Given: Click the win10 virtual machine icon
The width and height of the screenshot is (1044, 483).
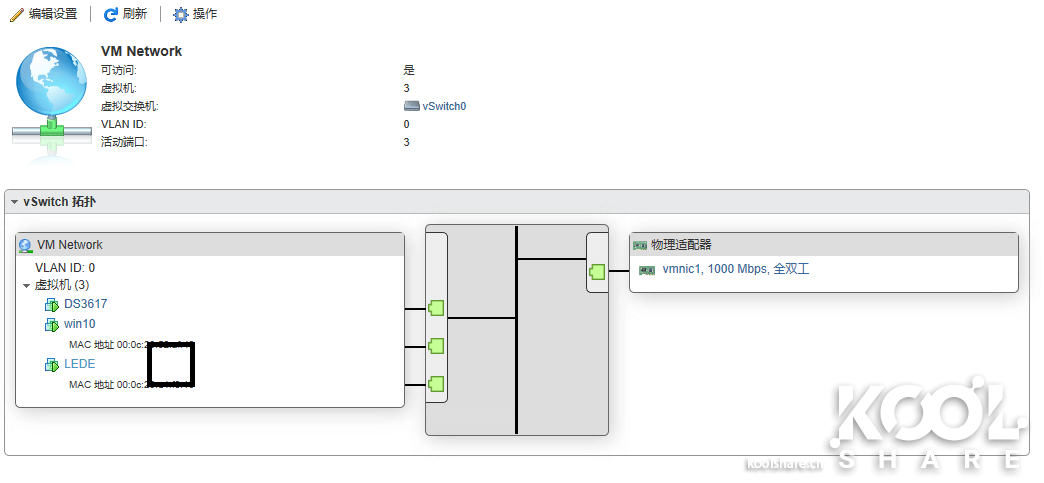Looking at the screenshot, I should 52,325.
